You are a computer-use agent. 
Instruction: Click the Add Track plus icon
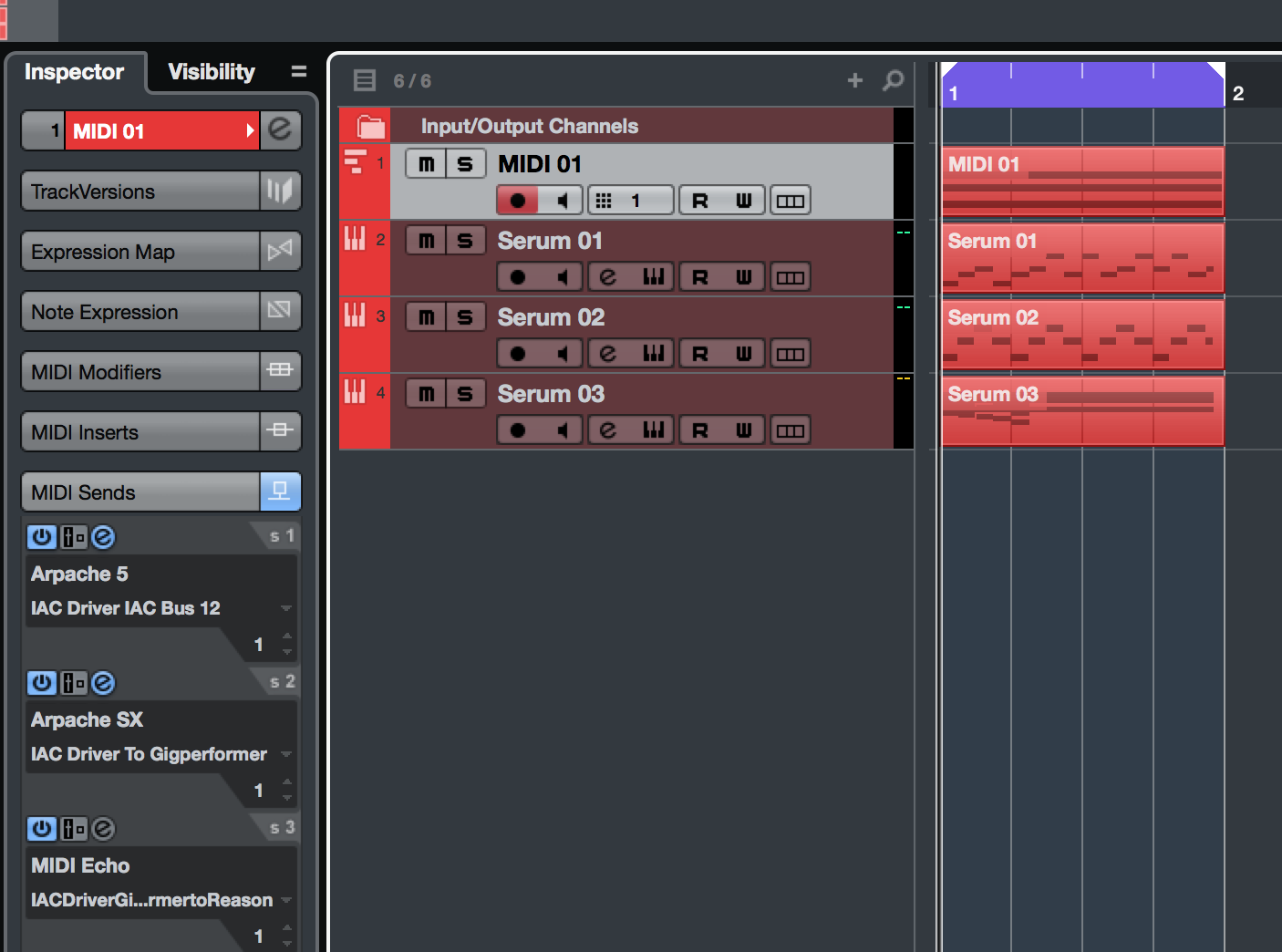pyautogui.click(x=855, y=80)
